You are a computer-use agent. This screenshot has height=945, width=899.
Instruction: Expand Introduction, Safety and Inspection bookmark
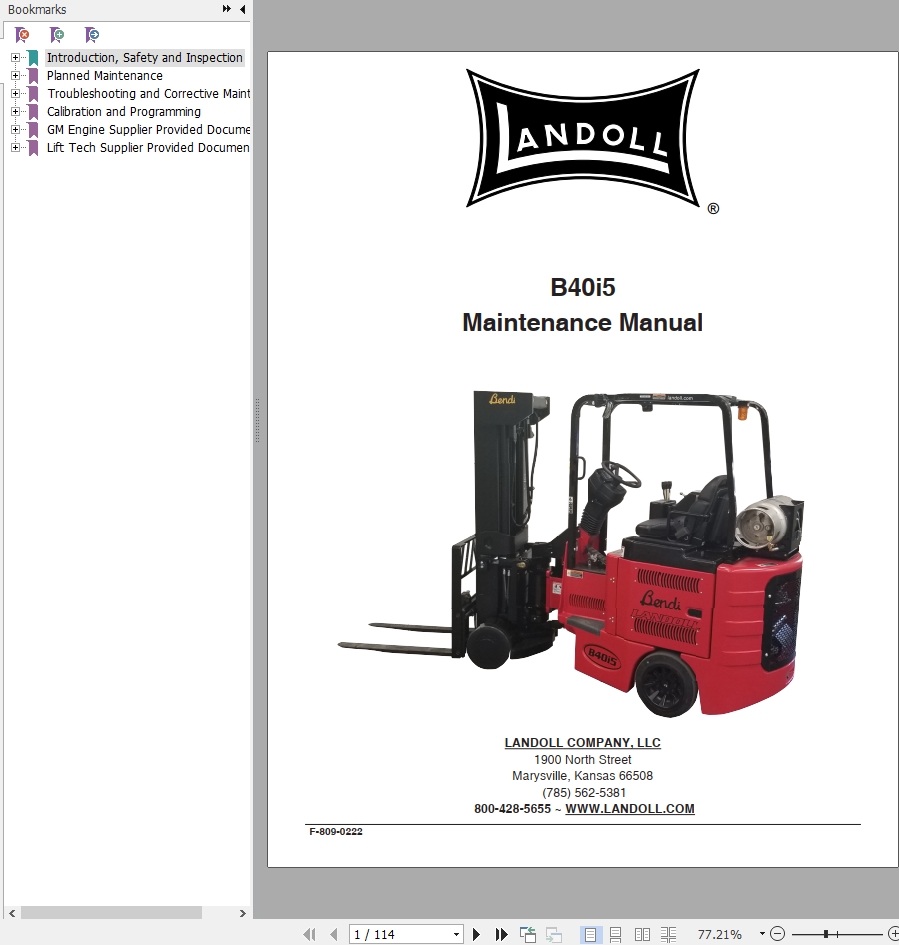15,58
